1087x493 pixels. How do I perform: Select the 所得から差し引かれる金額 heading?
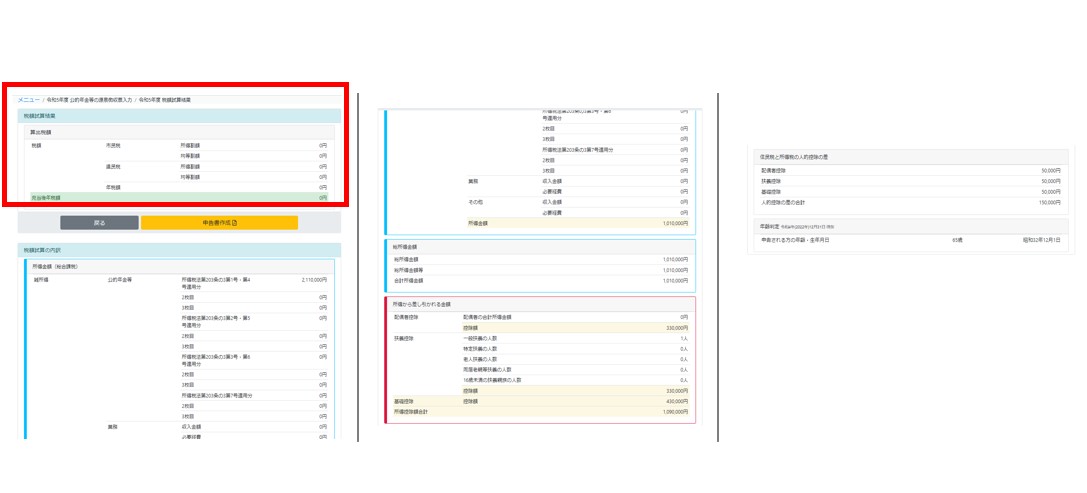[421, 304]
